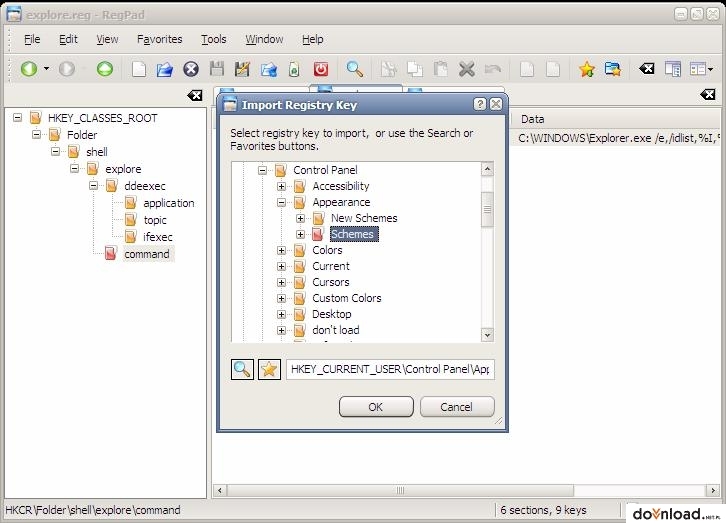Click the dialog tree scroll-down arrow
This screenshot has height=523, width=726.
pyautogui.click(x=487, y=335)
